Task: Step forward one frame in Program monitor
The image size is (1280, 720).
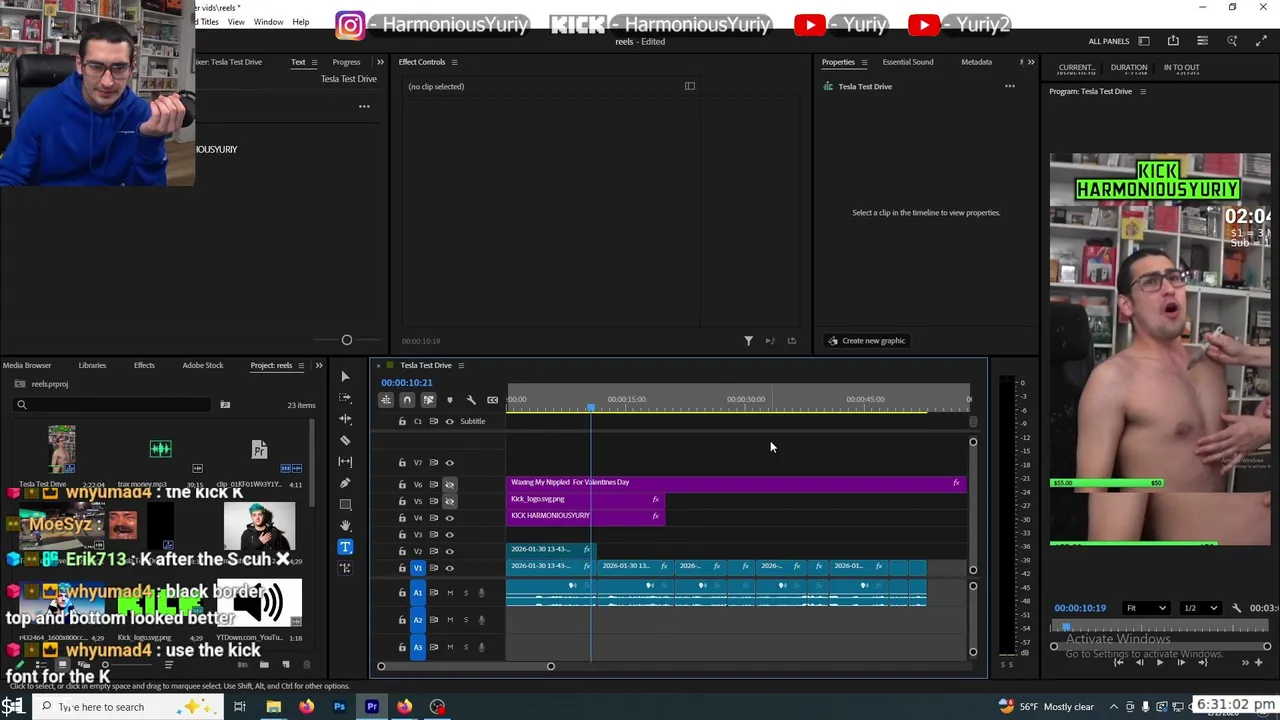Action: (x=1181, y=662)
